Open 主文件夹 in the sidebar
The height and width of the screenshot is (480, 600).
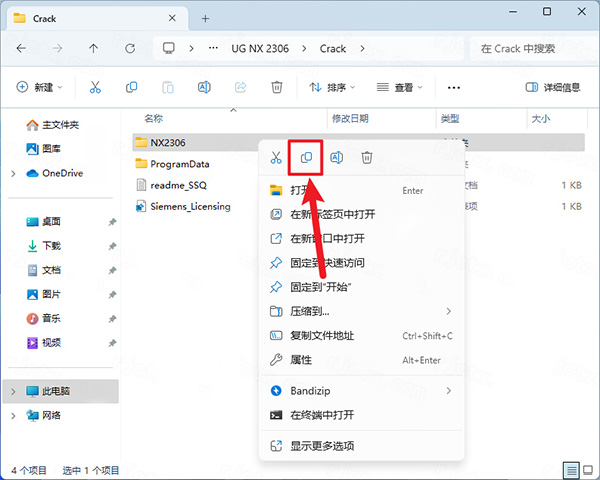pos(52,125)
